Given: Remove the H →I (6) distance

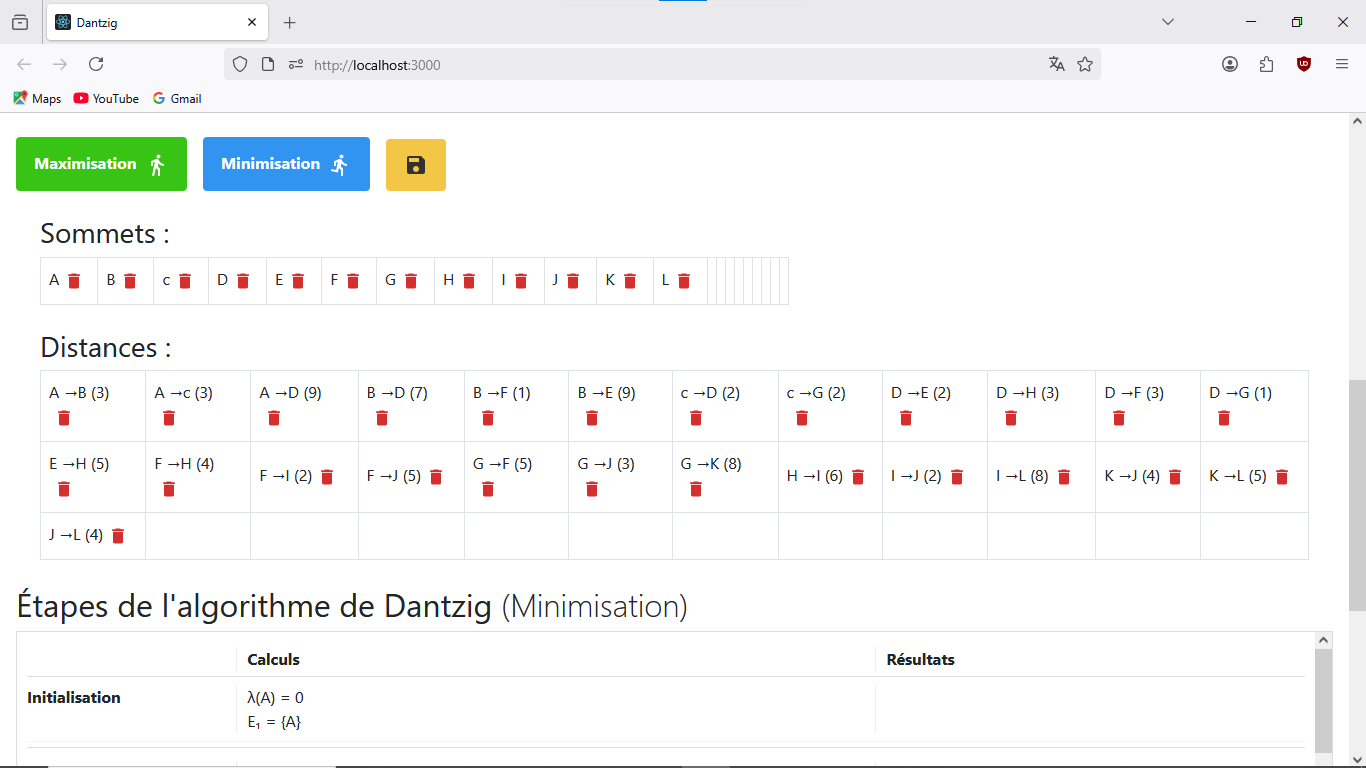Looking at the screenshot, I should point(858,477).
